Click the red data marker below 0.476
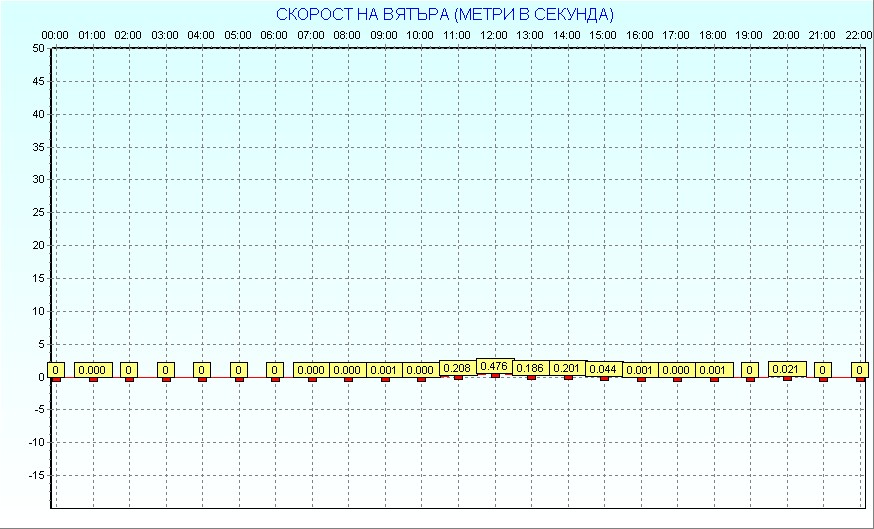Viewport: 874px width, 529px height. (x=495, y=376)
